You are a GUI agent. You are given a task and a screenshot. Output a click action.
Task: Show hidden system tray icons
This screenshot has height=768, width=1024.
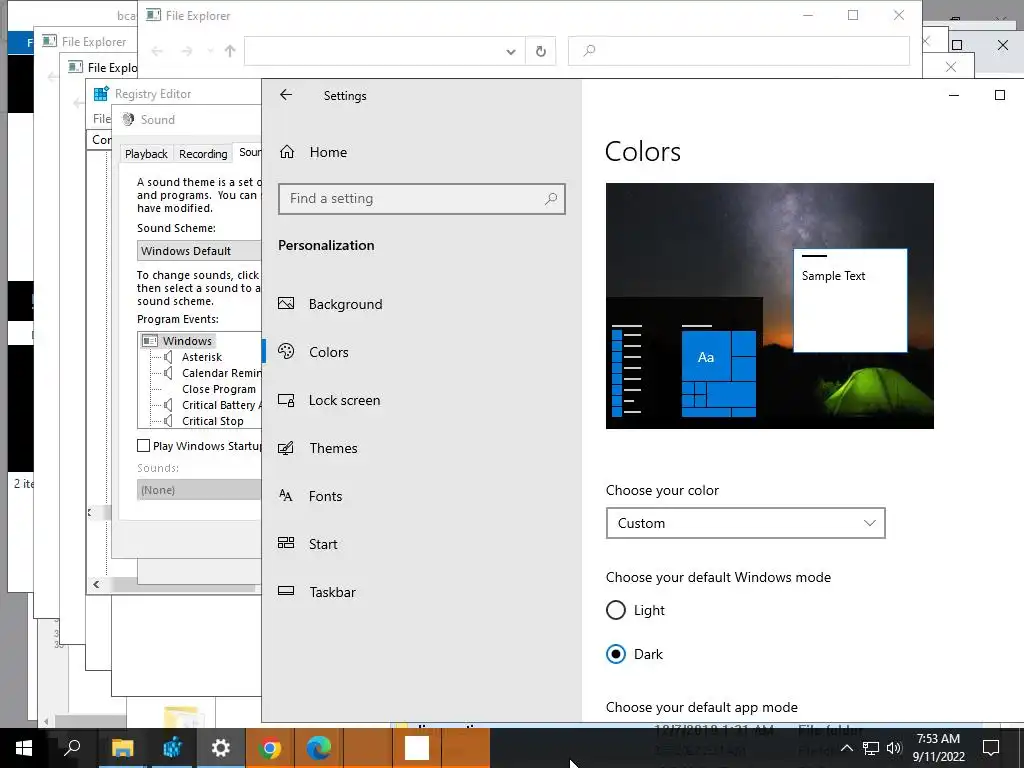click(846, 748)
